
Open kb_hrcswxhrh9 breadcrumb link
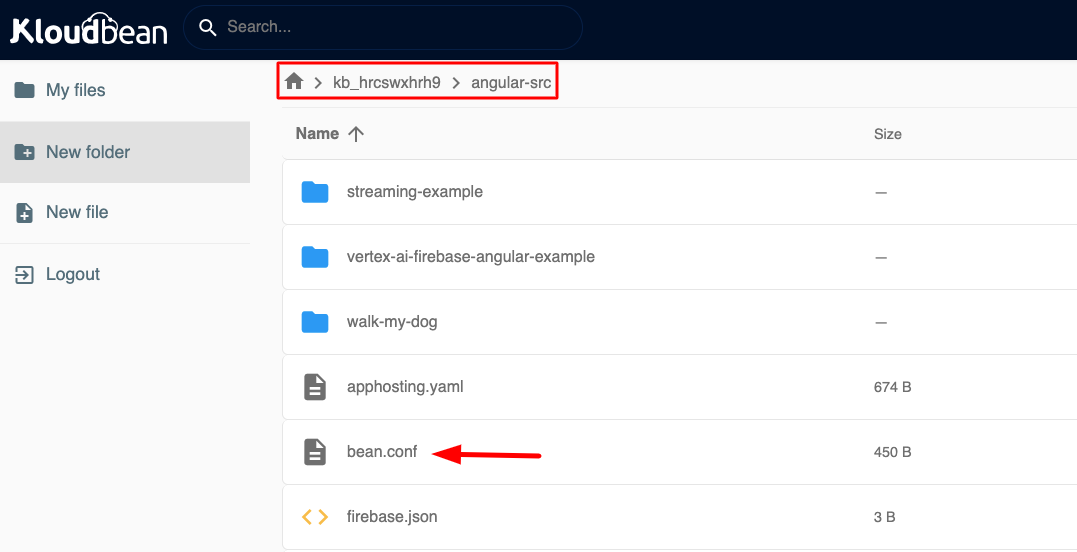click(387, 83)
